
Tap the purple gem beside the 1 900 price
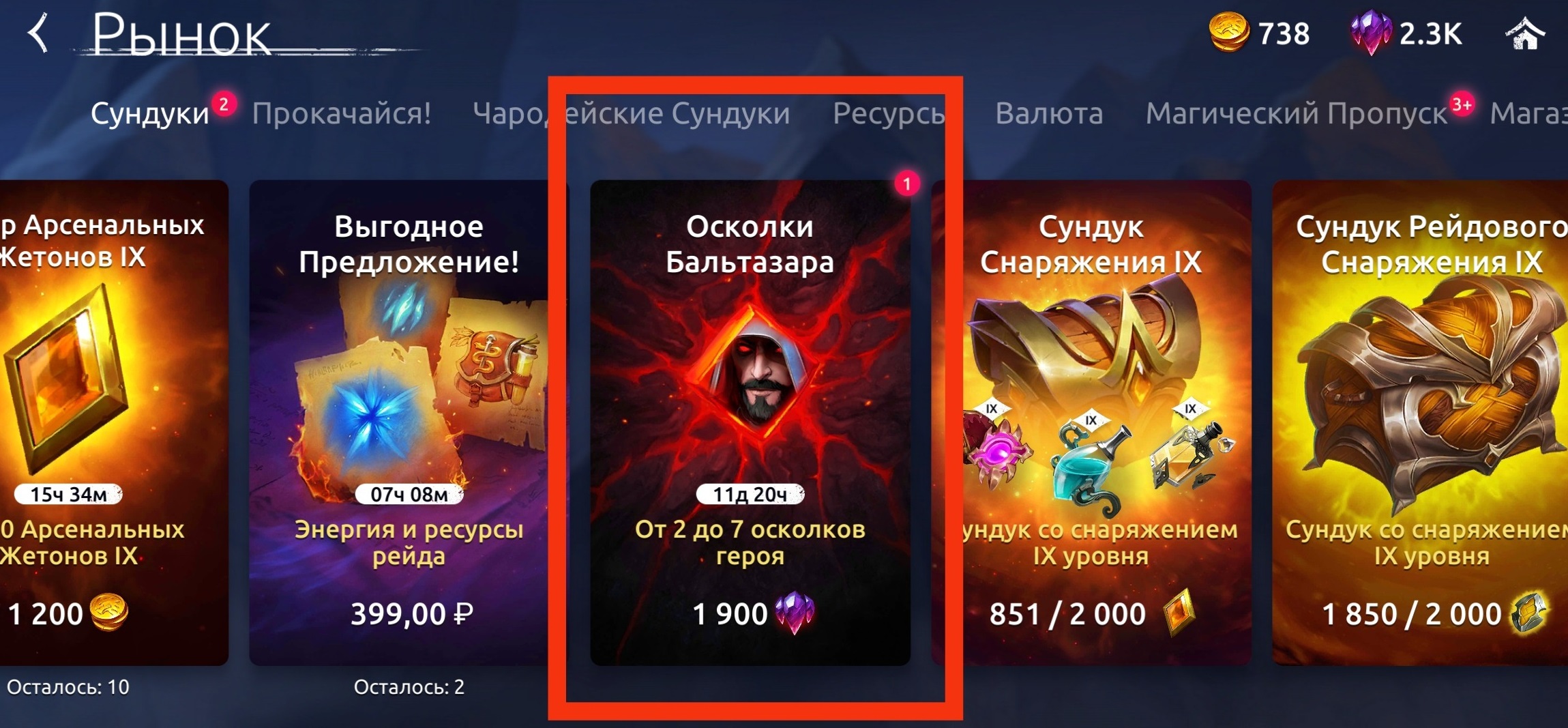coord(795,613)
